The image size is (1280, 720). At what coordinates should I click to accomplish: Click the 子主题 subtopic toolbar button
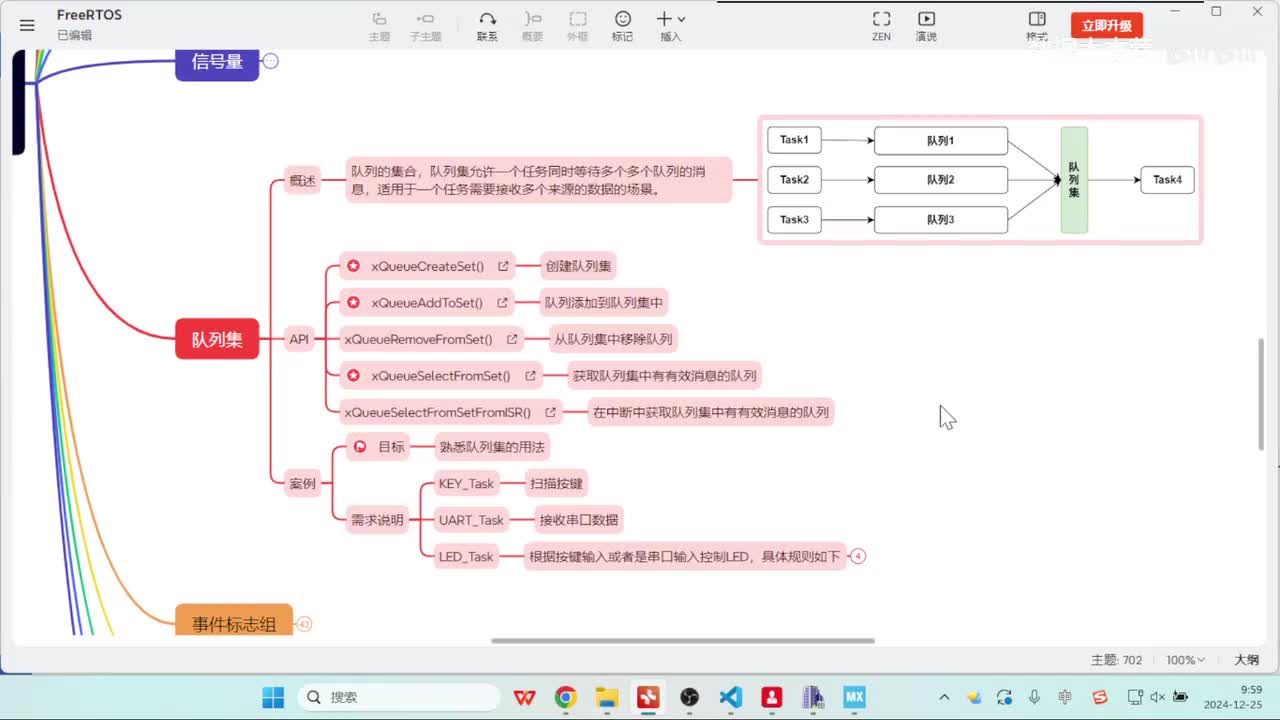(425, 26)
